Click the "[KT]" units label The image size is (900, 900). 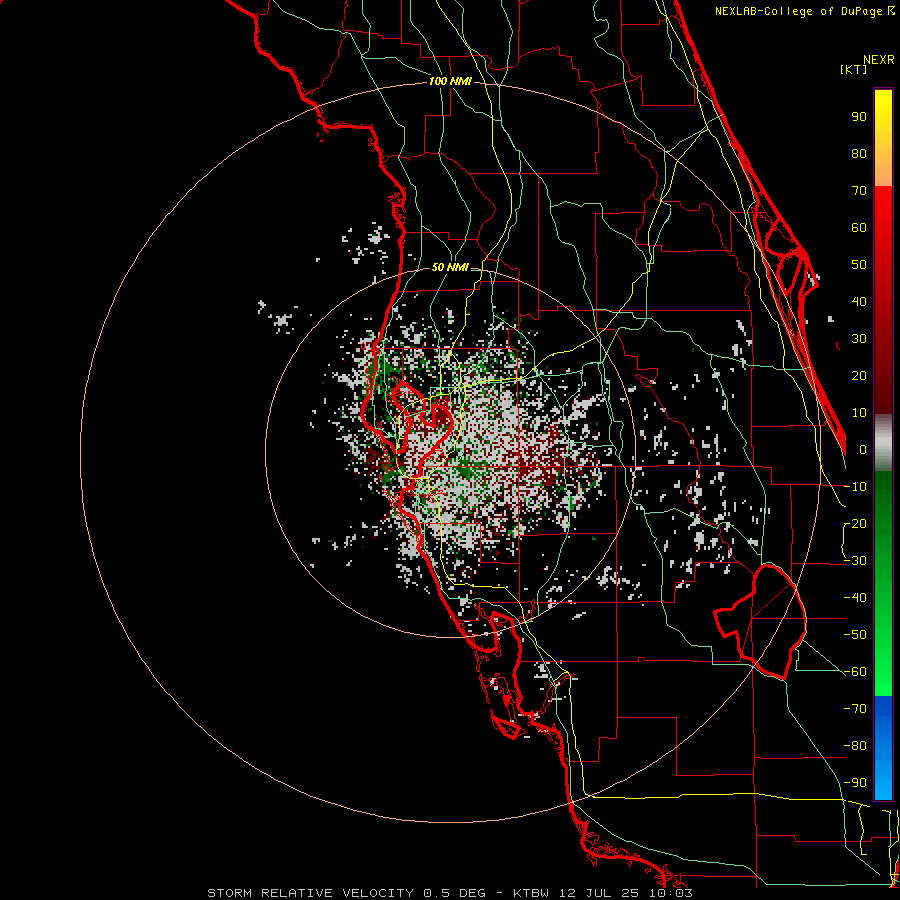[x=854, y=69]
